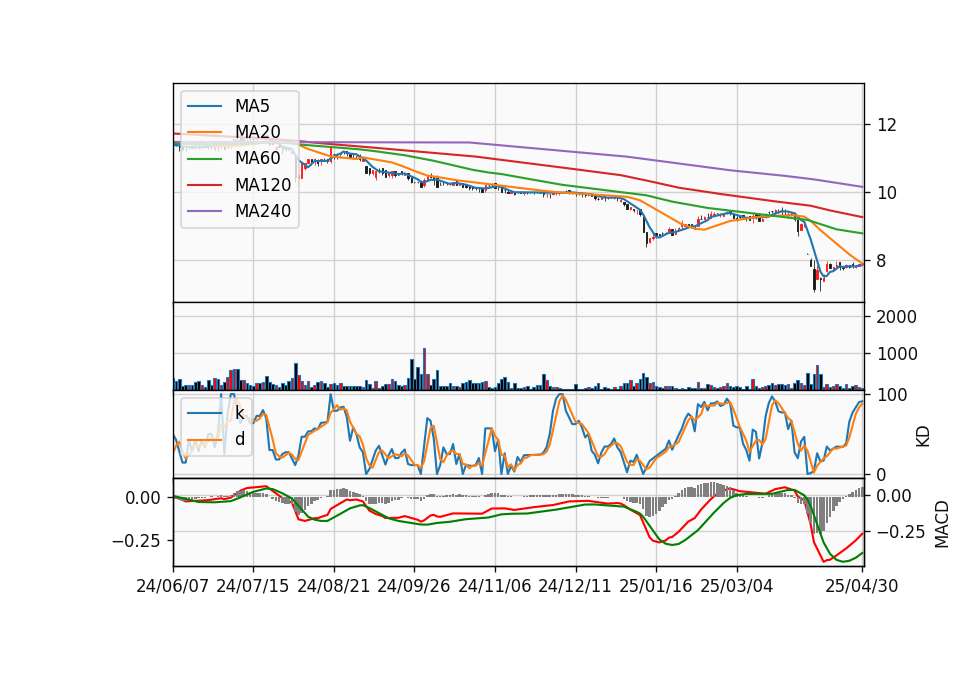The width and height of the screenshot is (960, 690).
Task: Click the 25/04/30 date axis label
Action: [861, 586]
